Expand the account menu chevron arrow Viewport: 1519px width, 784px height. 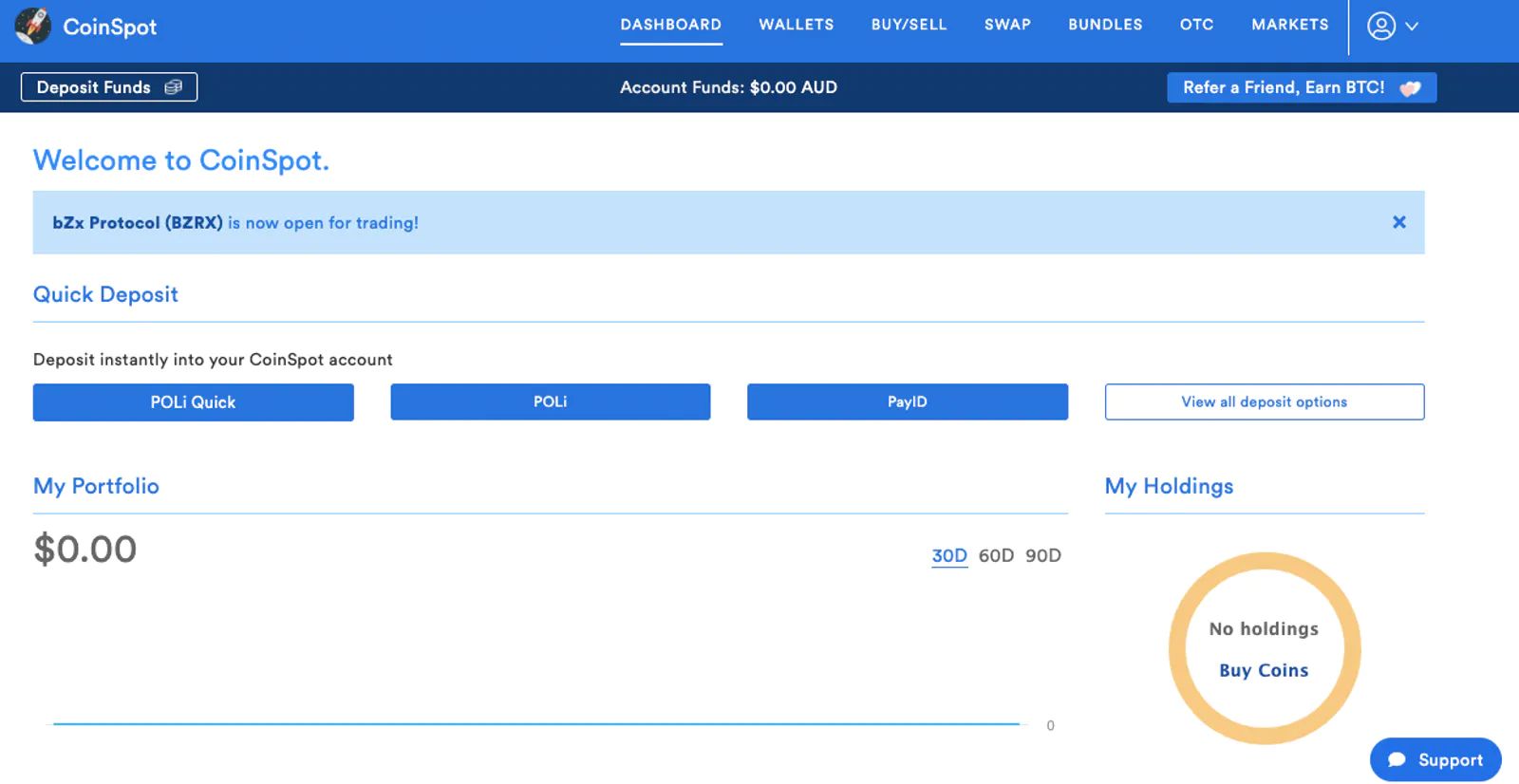click(x=1412, y=27)
